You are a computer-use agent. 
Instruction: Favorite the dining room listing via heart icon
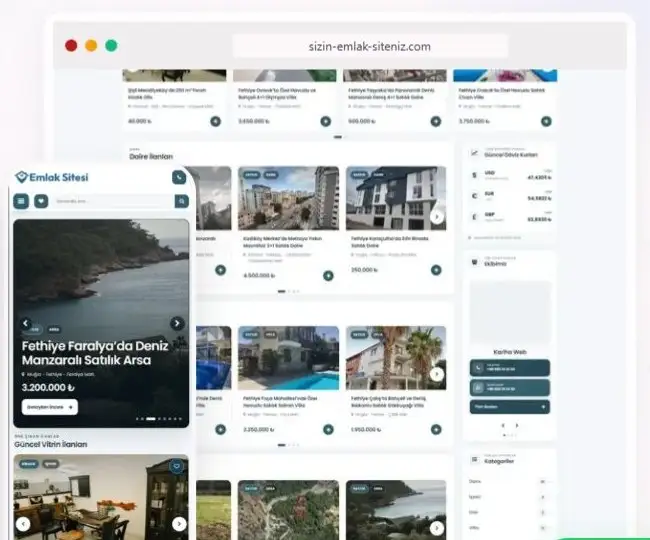pos(177,466)
